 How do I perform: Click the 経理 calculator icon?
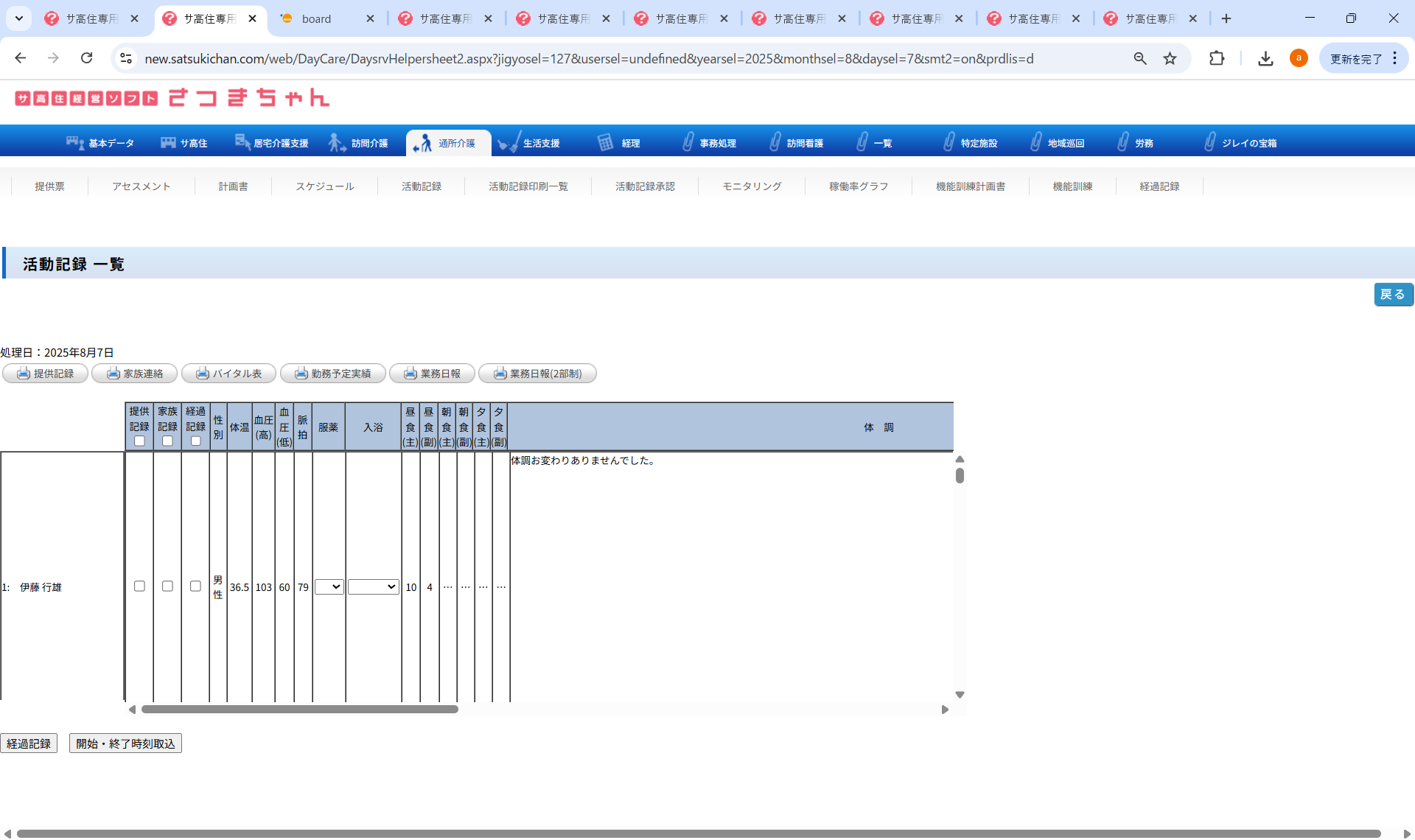point(605,143)
